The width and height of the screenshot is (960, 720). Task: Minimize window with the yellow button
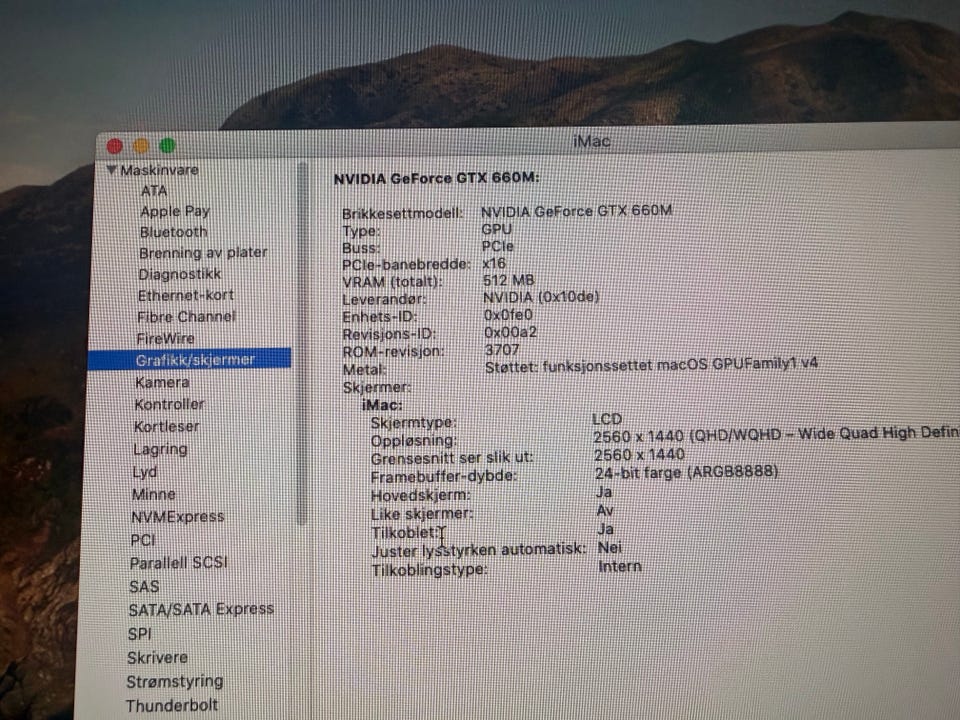pos(141,146)
